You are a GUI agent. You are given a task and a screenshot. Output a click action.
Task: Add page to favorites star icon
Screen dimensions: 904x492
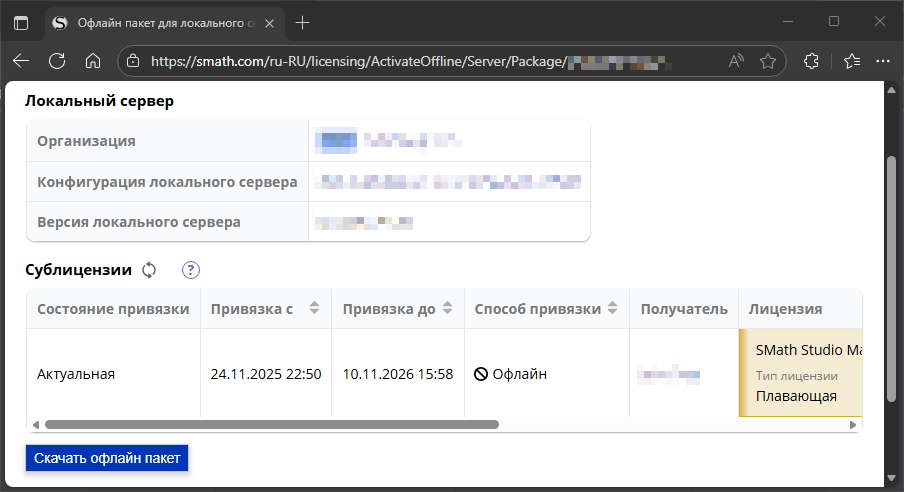(x=767, y=61)
